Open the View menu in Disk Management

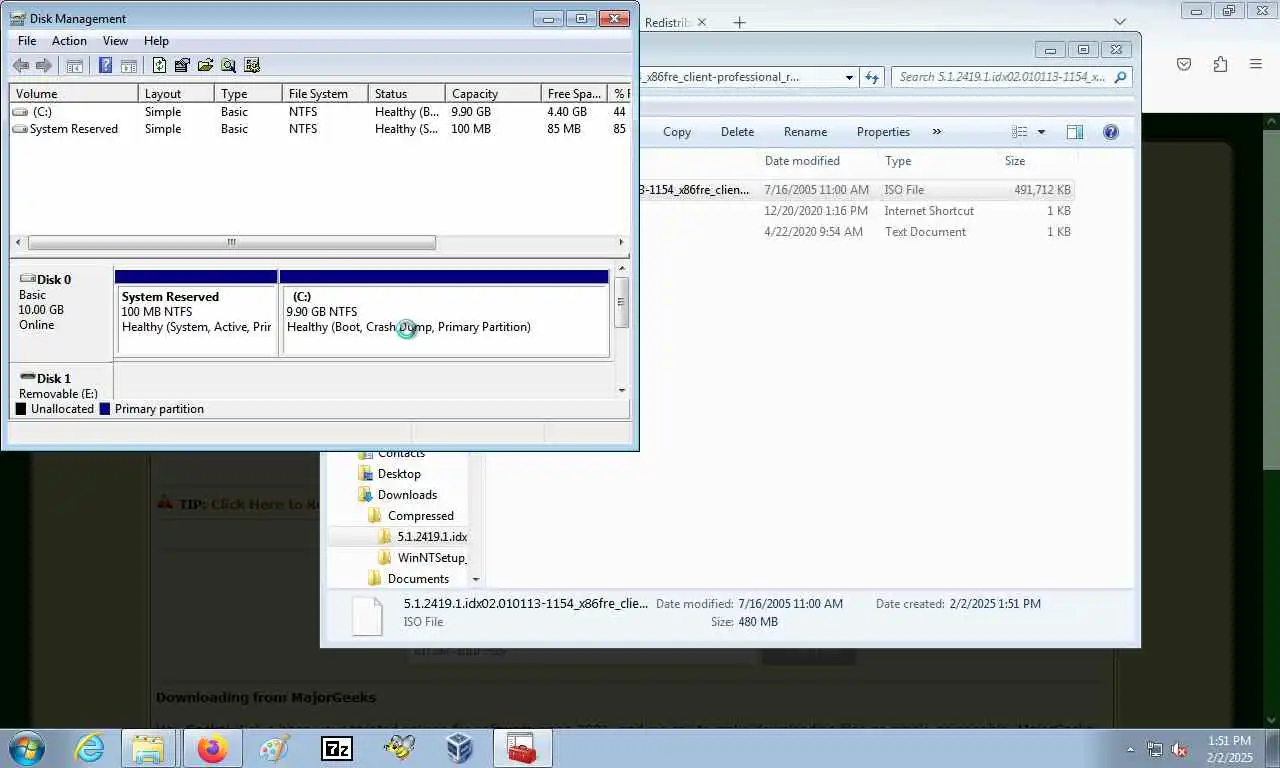(x=115, y=41)
